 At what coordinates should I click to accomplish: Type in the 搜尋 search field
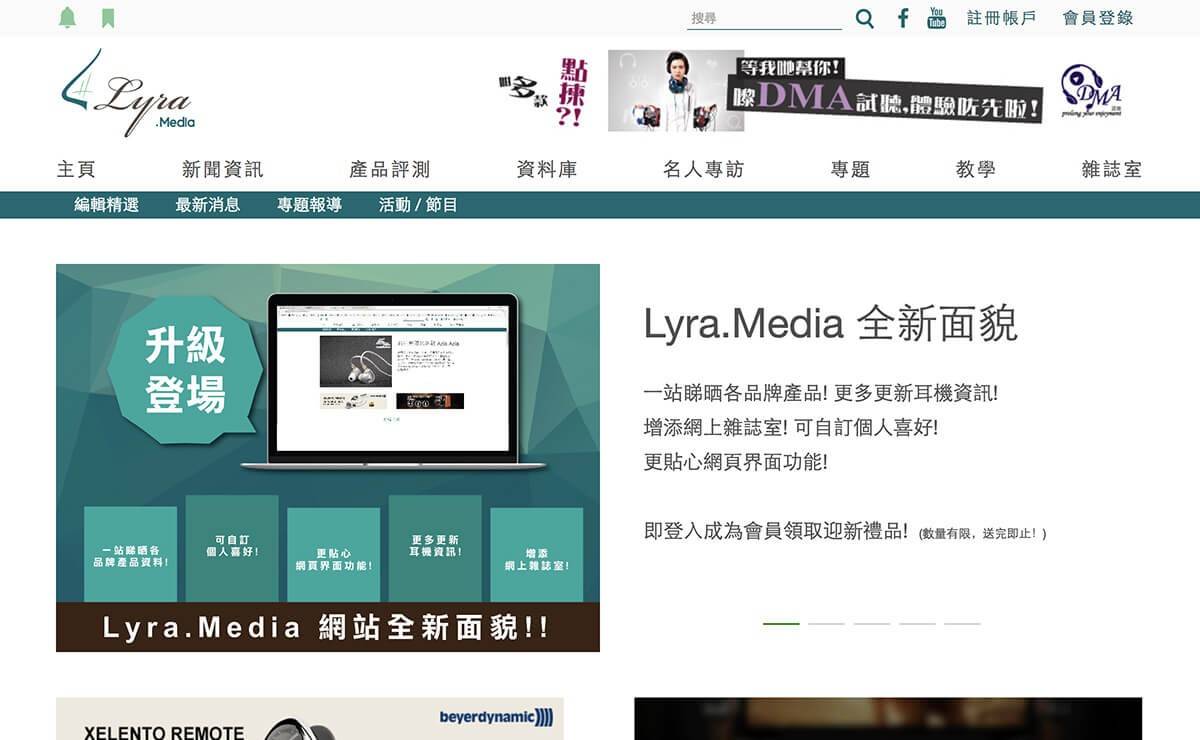[764, 18]
